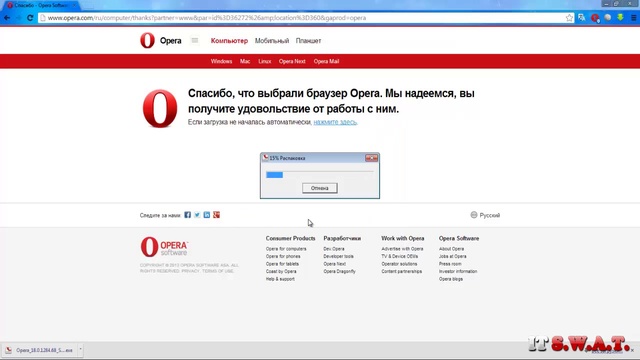
Task: Close the Распаковка dialog
Action: (371, 158)
